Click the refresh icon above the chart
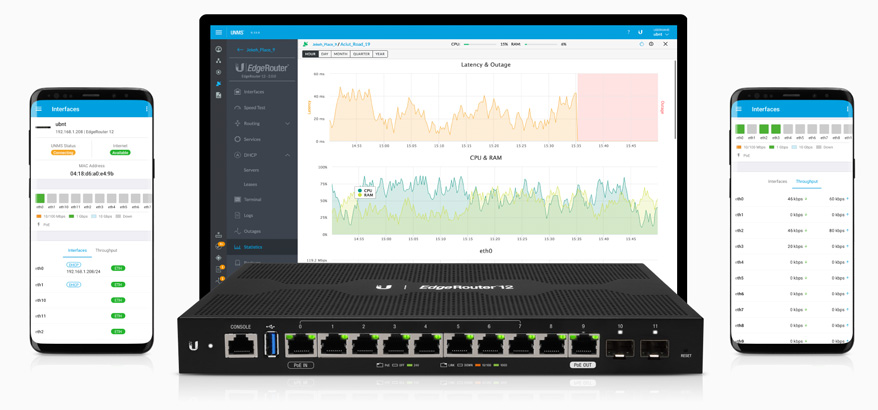The height and width of the screenshot is (410, 878). (641, 44)
